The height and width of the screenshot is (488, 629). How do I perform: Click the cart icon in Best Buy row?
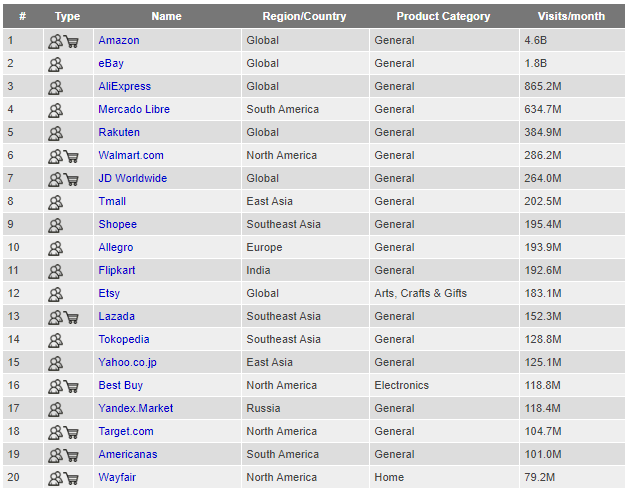(x=72, y=386)
